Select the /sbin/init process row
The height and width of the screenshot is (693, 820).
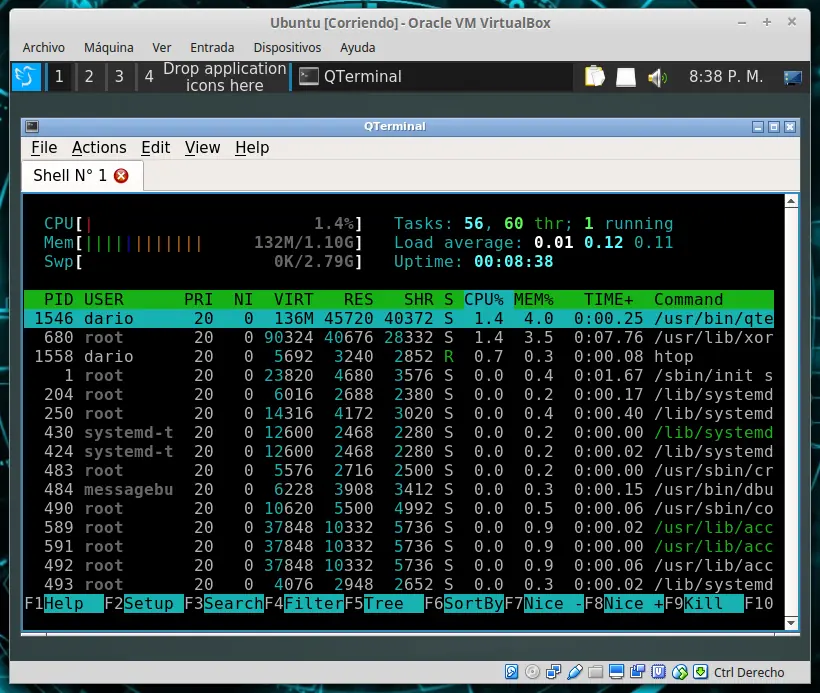coord(399,376)
